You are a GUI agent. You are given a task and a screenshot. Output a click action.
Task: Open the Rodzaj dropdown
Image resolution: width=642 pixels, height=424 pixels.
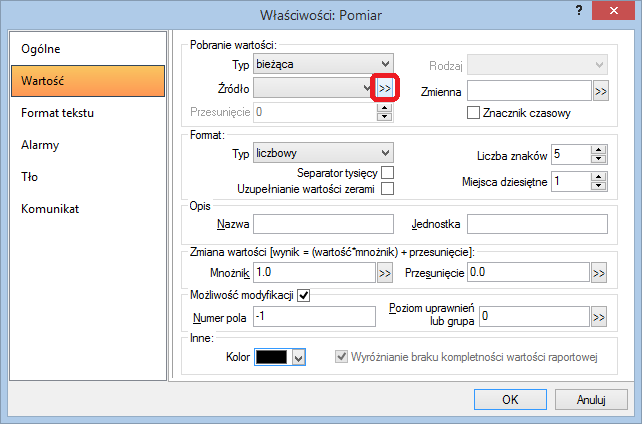537,65
